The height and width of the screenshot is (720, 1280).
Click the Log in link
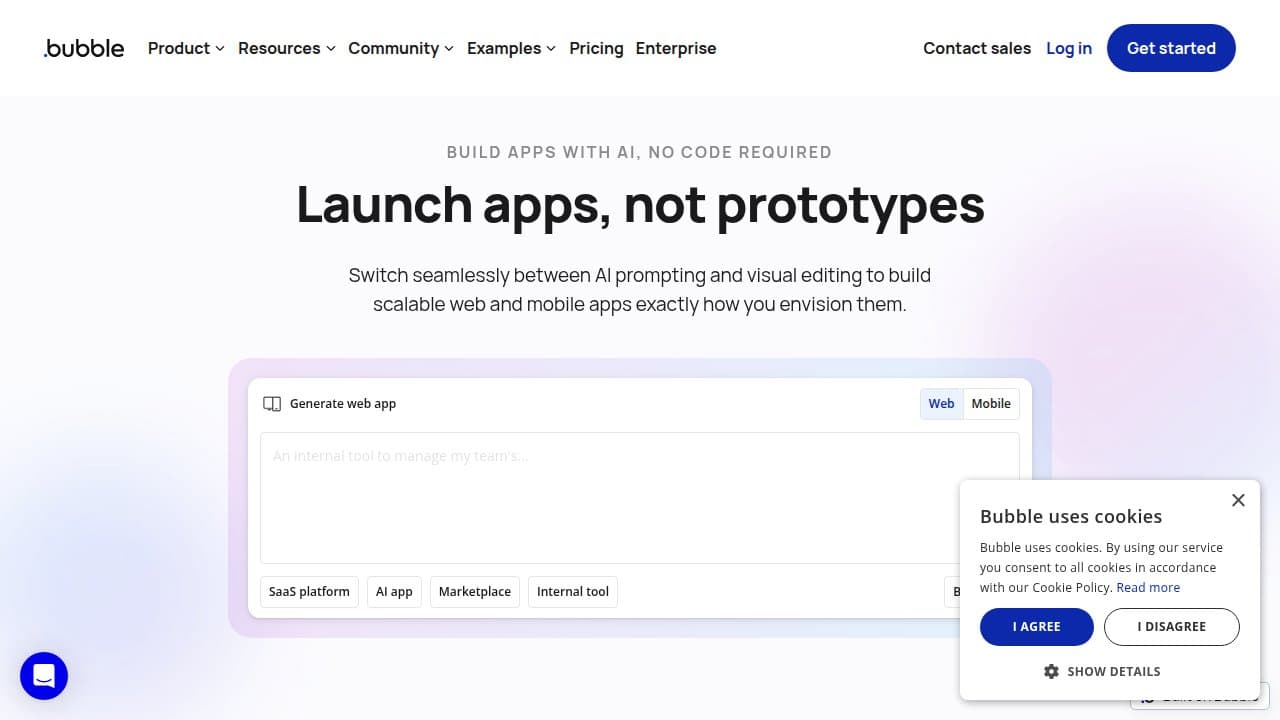(1069, 48)
